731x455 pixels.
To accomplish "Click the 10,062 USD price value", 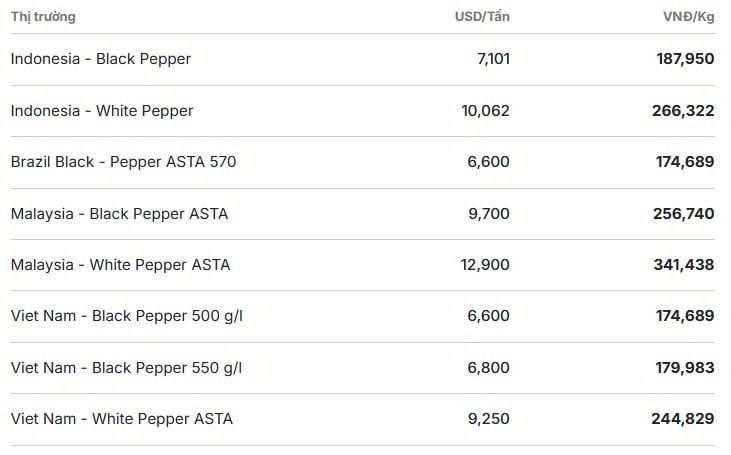I will [x=485, y=110].
